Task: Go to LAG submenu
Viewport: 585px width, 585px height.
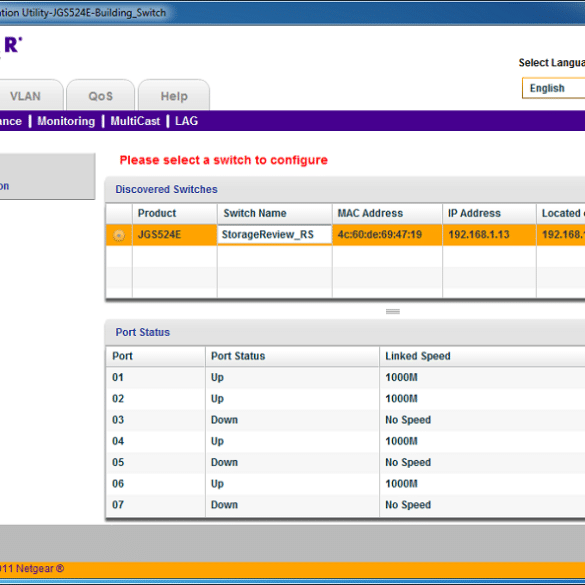Action: pyautogui.click(x=187, y=121)
